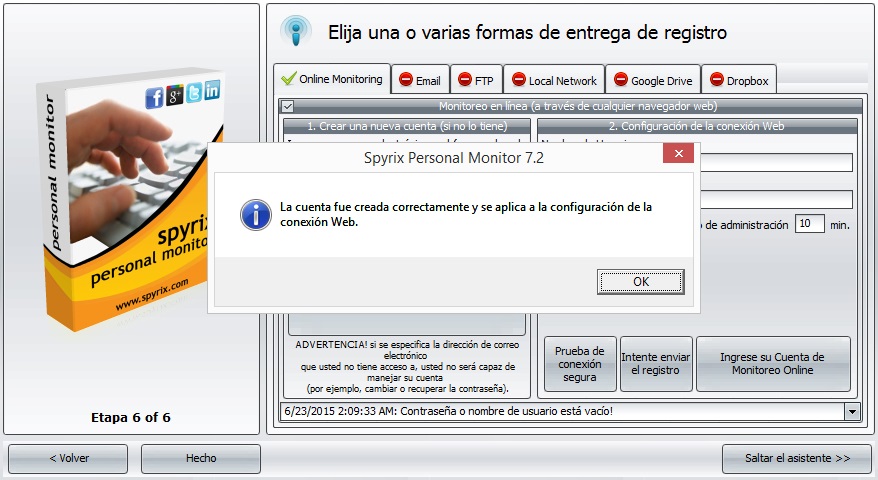The width and height of the screenshot is (878, 480).
Task: Toggle the Monitoreo en línea checkbox
Action: [288, 106]
